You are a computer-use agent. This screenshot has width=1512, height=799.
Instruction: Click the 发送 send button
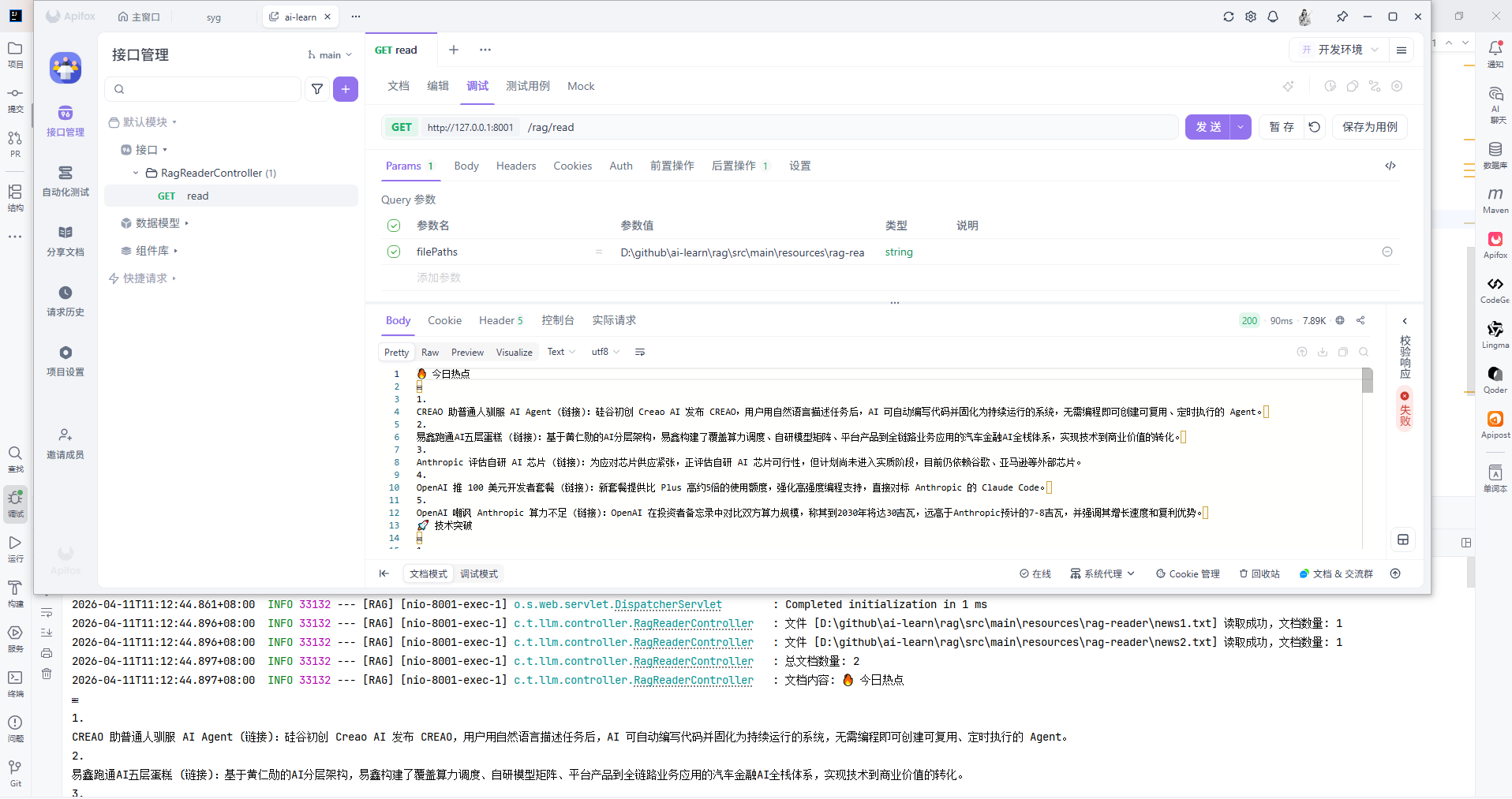click(1207, 127)
